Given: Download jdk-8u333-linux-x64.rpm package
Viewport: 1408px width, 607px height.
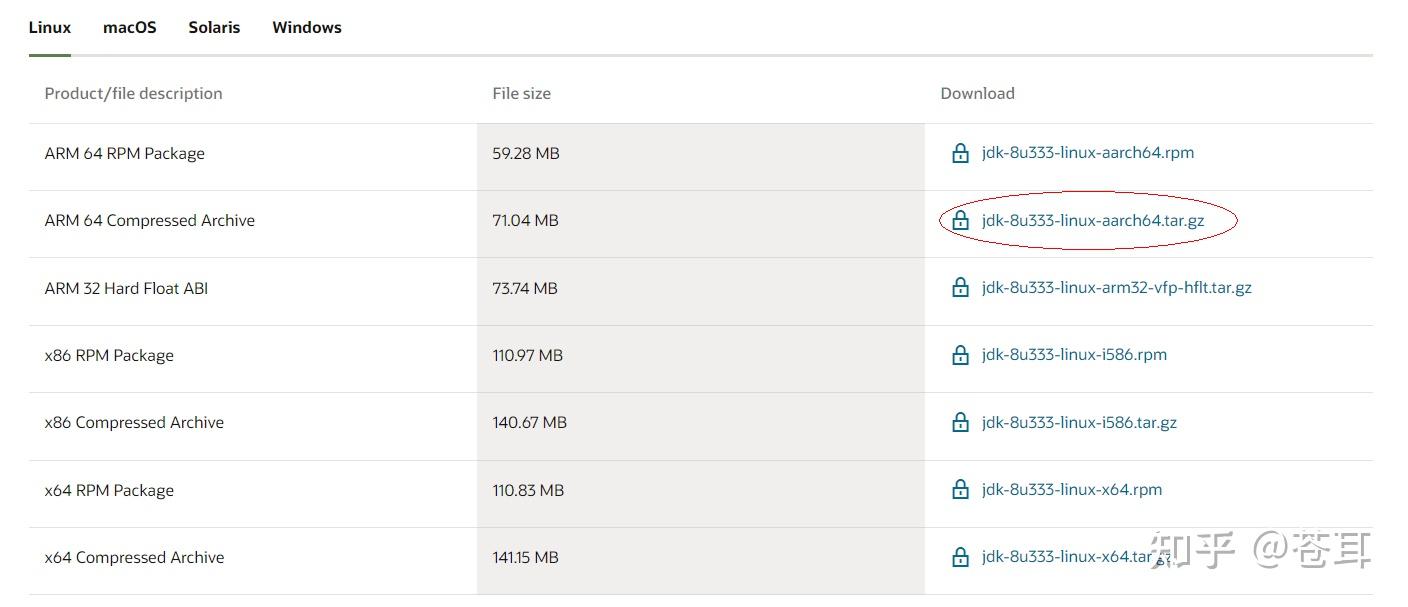Looking at the screenshot, I should (1072, 490).
